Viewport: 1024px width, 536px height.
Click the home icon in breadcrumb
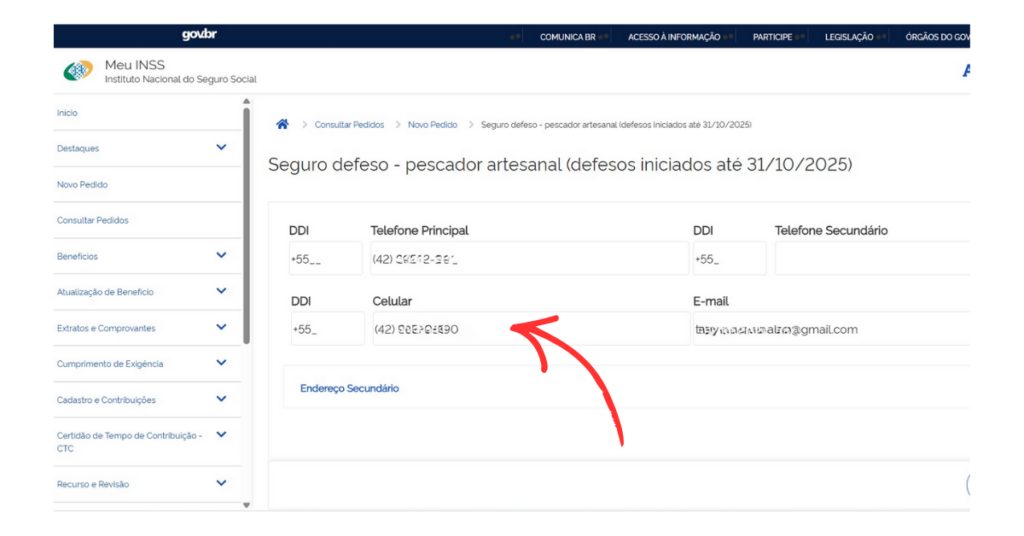[282, 125]
